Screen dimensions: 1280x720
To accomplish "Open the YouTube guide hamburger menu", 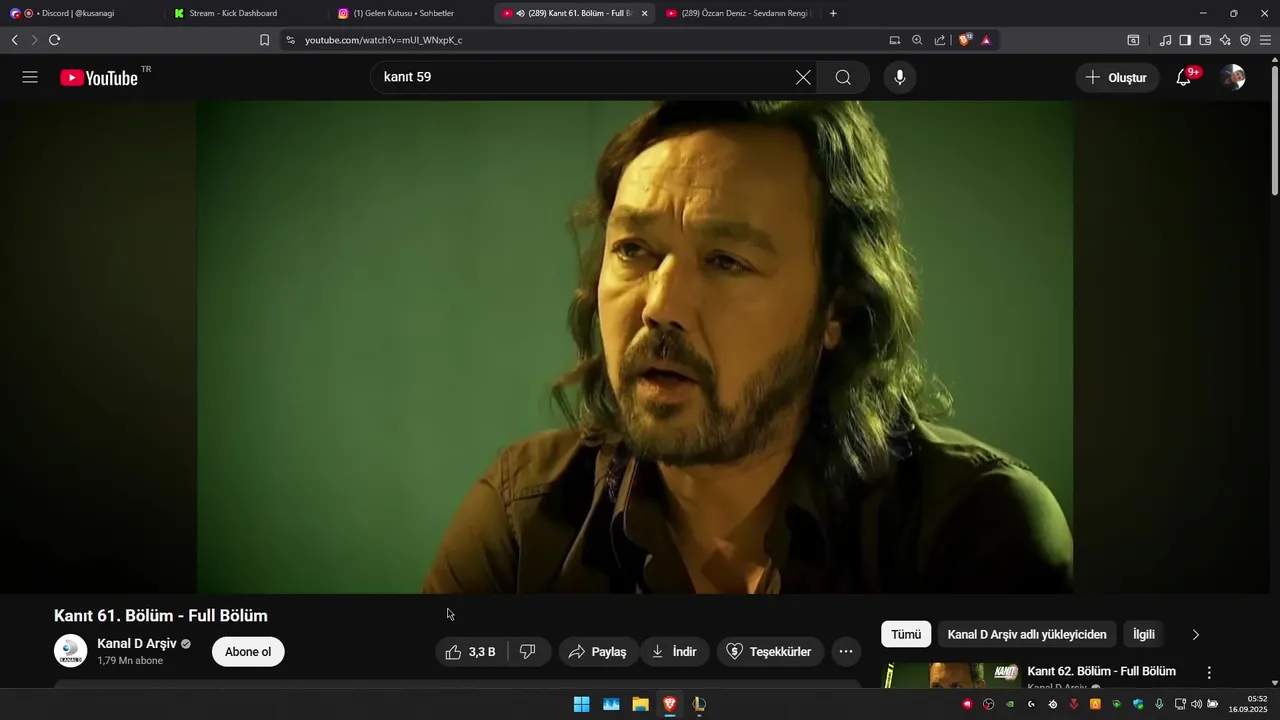I will tap(30, 77).
